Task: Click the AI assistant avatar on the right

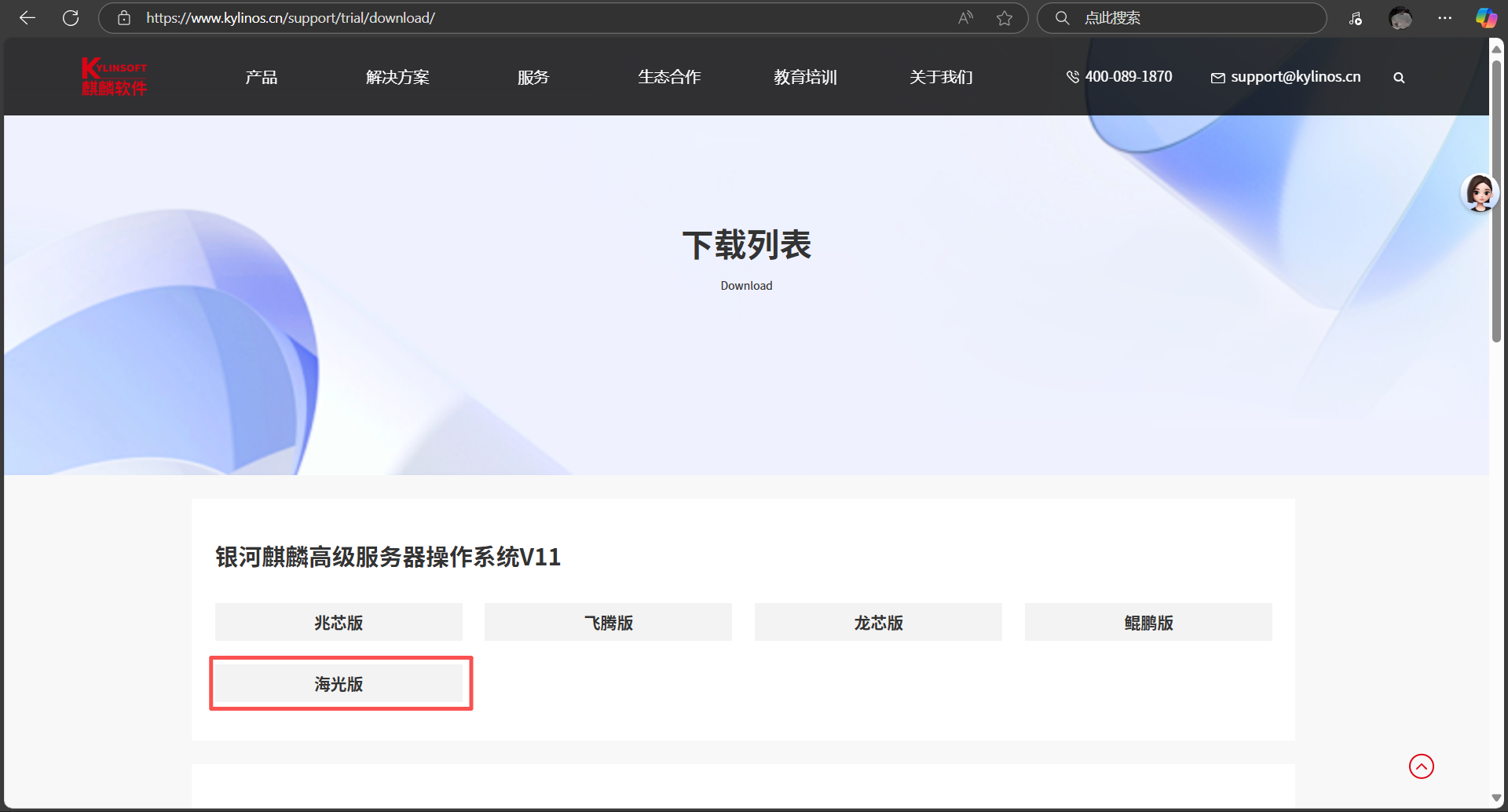Action: tap(1480, 192)
